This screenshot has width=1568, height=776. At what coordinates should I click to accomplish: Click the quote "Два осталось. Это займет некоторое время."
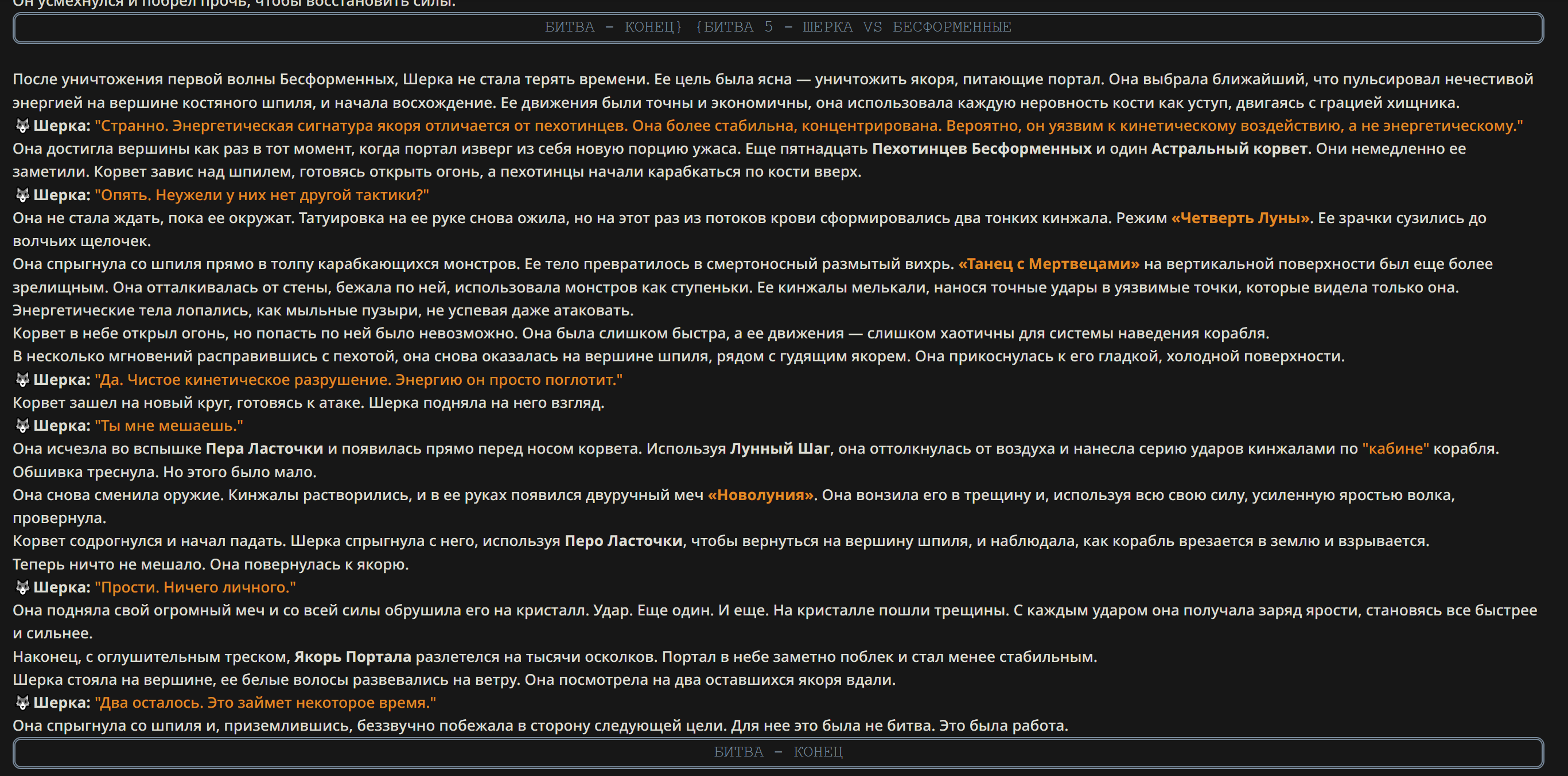266,703
